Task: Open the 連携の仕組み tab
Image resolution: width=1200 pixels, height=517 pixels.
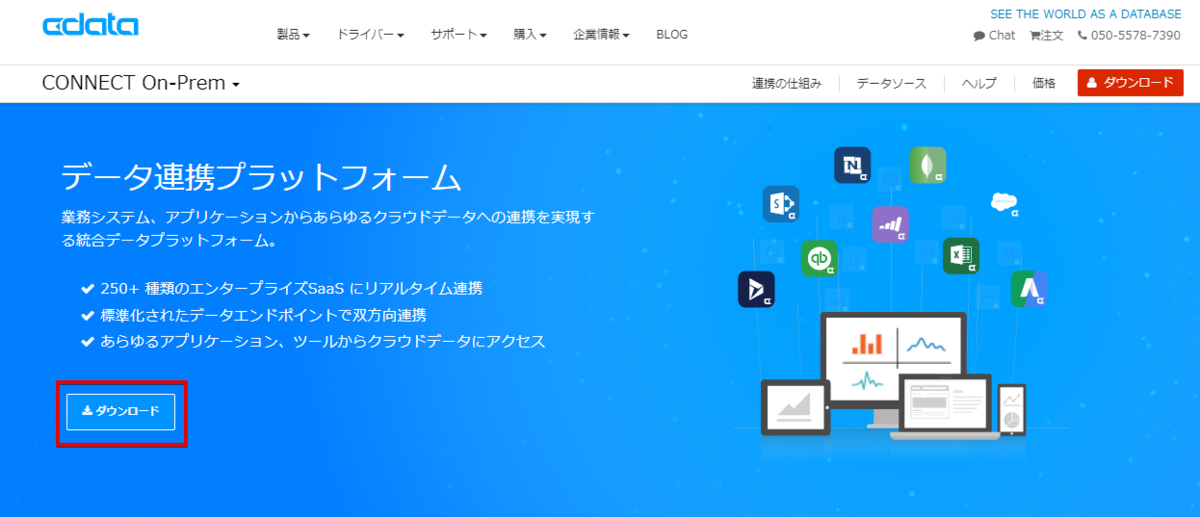Action: pyautogui.click(x=787, y=83)
